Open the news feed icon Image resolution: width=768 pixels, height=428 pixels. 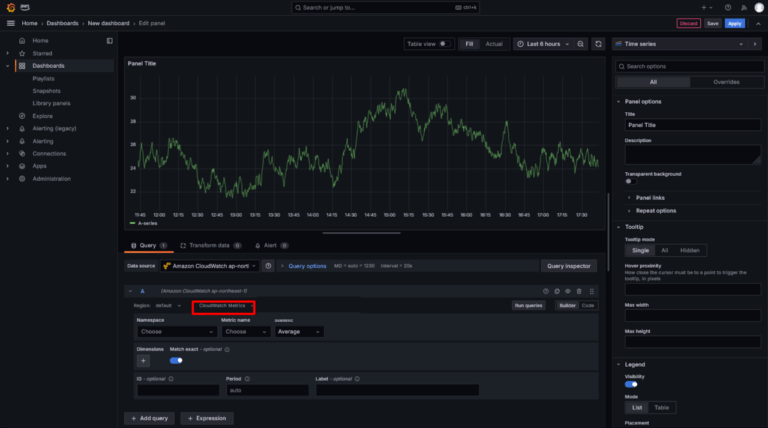coord(744,7)
